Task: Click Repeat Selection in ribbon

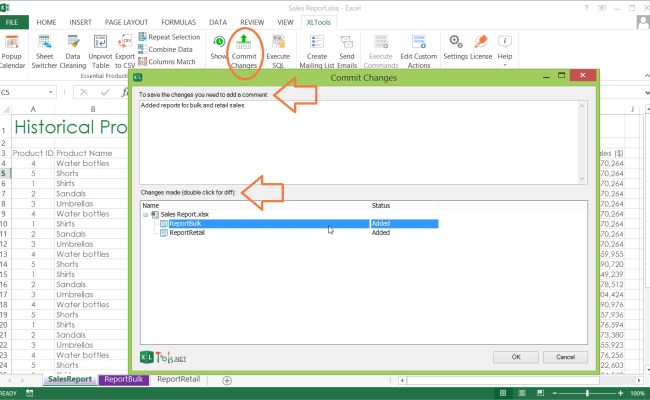Action: pyautogui.click(x=169, y=37)
